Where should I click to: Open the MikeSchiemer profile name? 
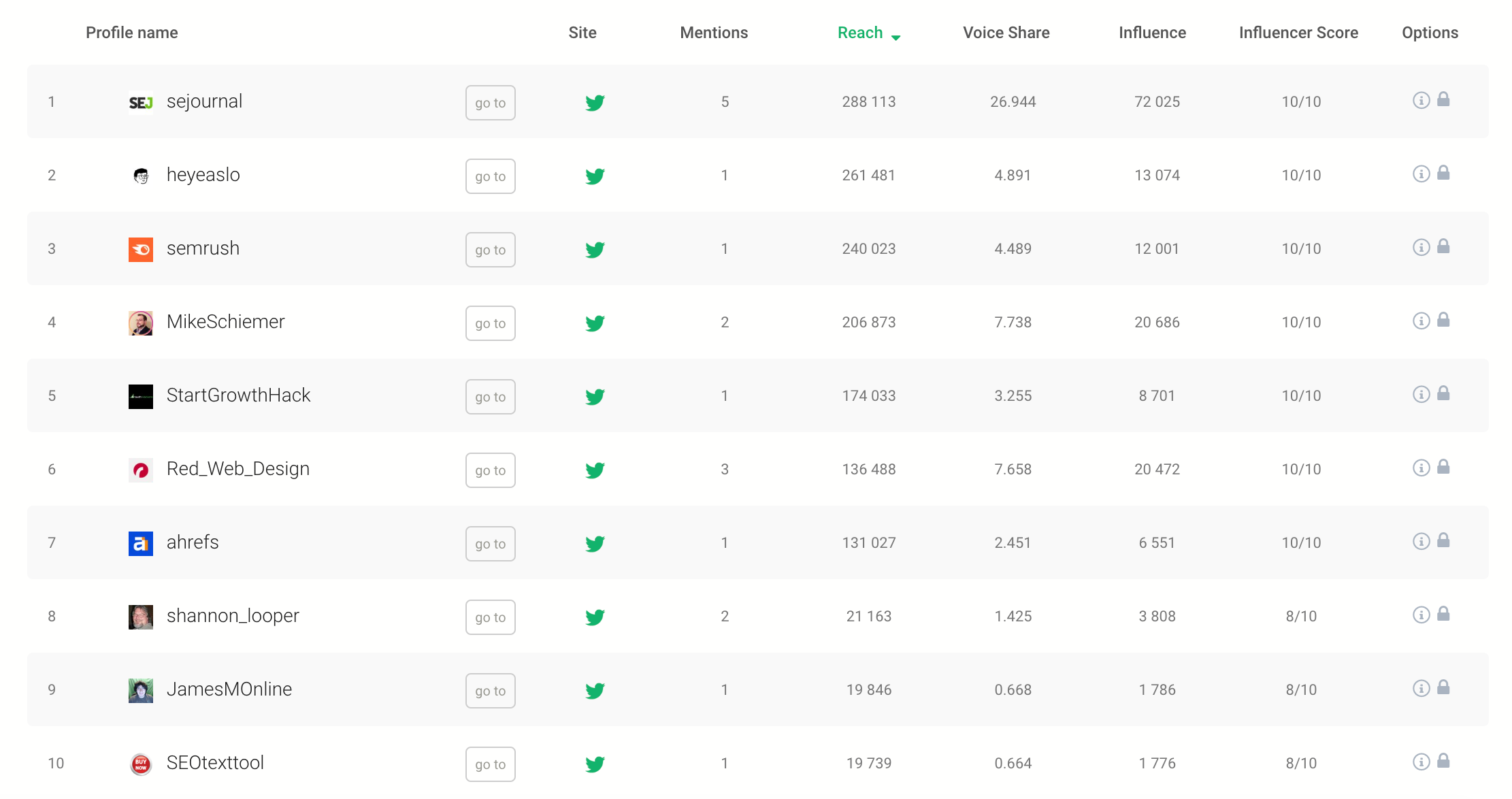tap(225, 322)
